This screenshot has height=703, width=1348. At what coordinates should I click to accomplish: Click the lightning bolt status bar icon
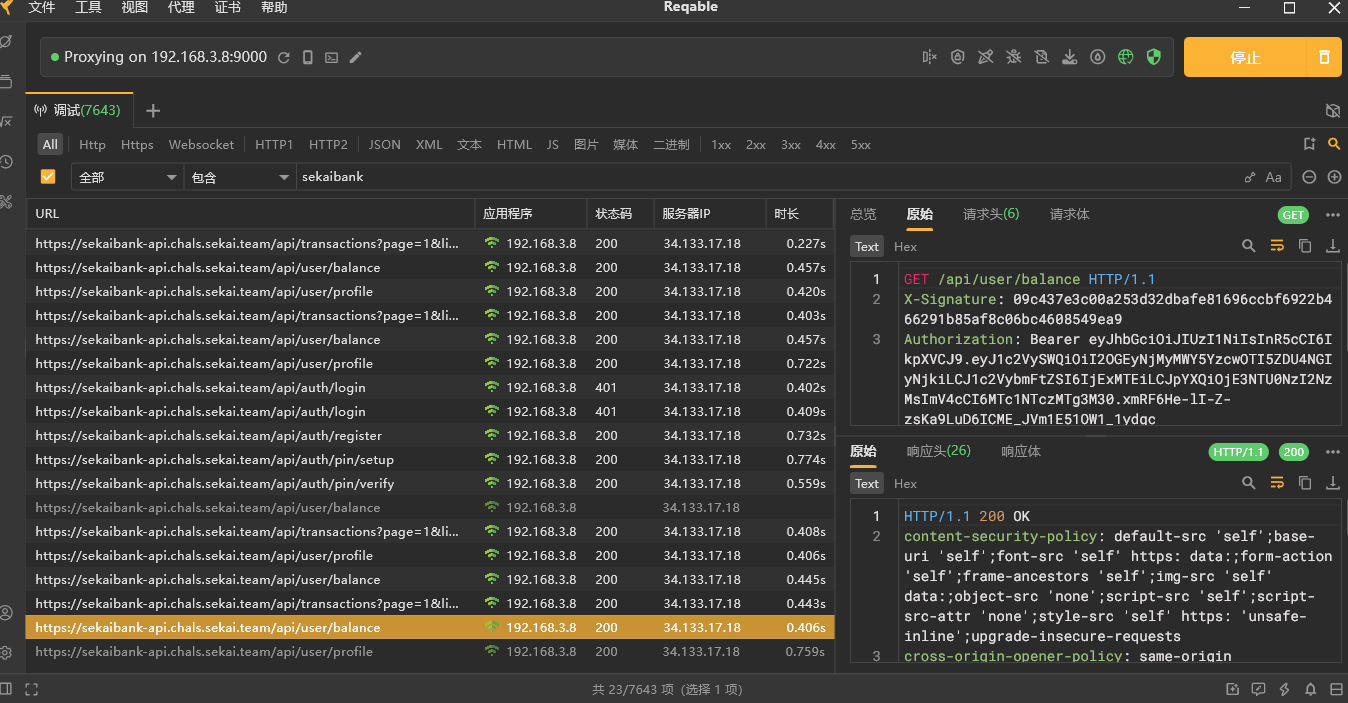click(1284, 689)
